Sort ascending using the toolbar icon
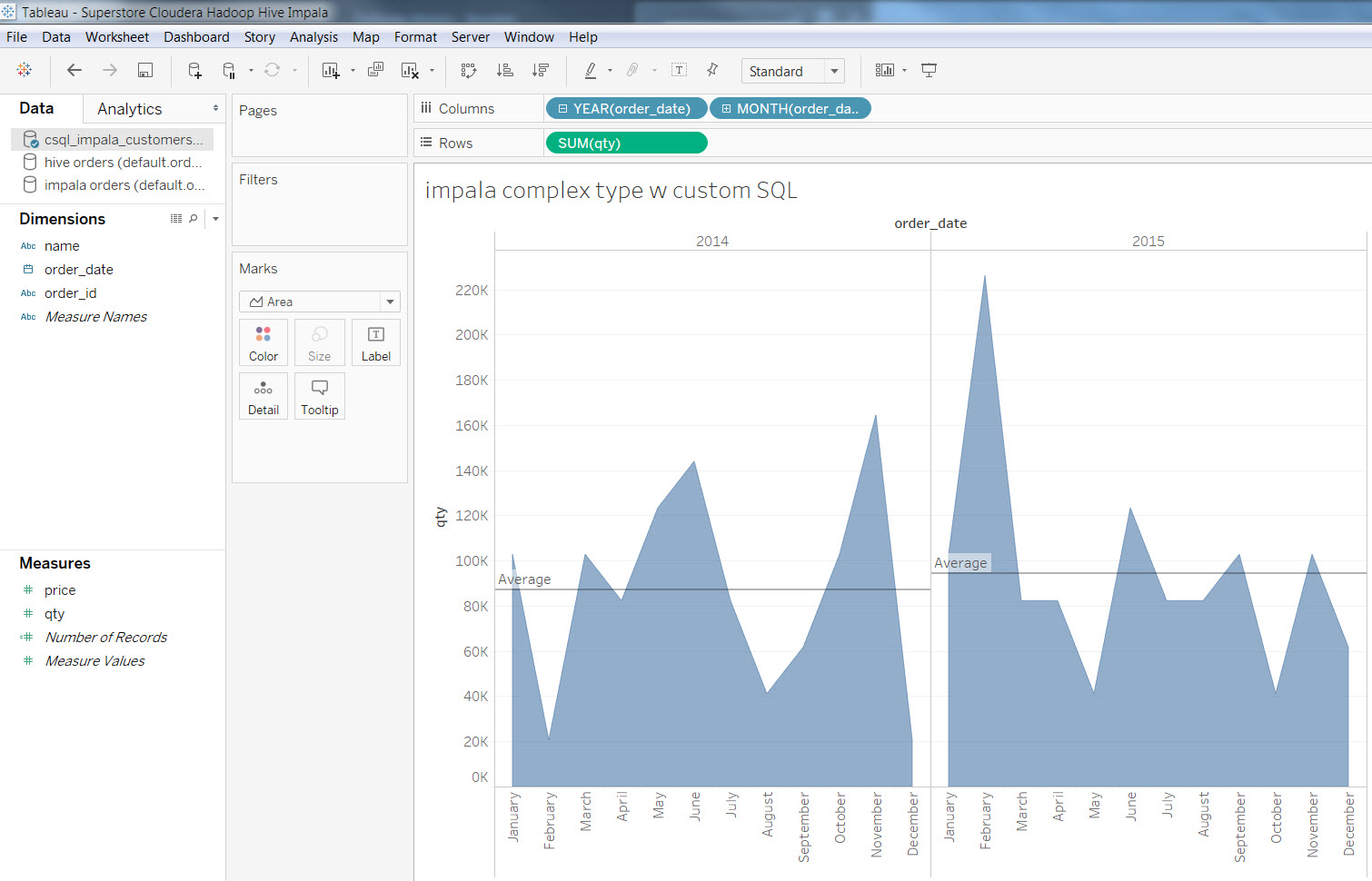The image size is (1372, 881). click(505, 71)
